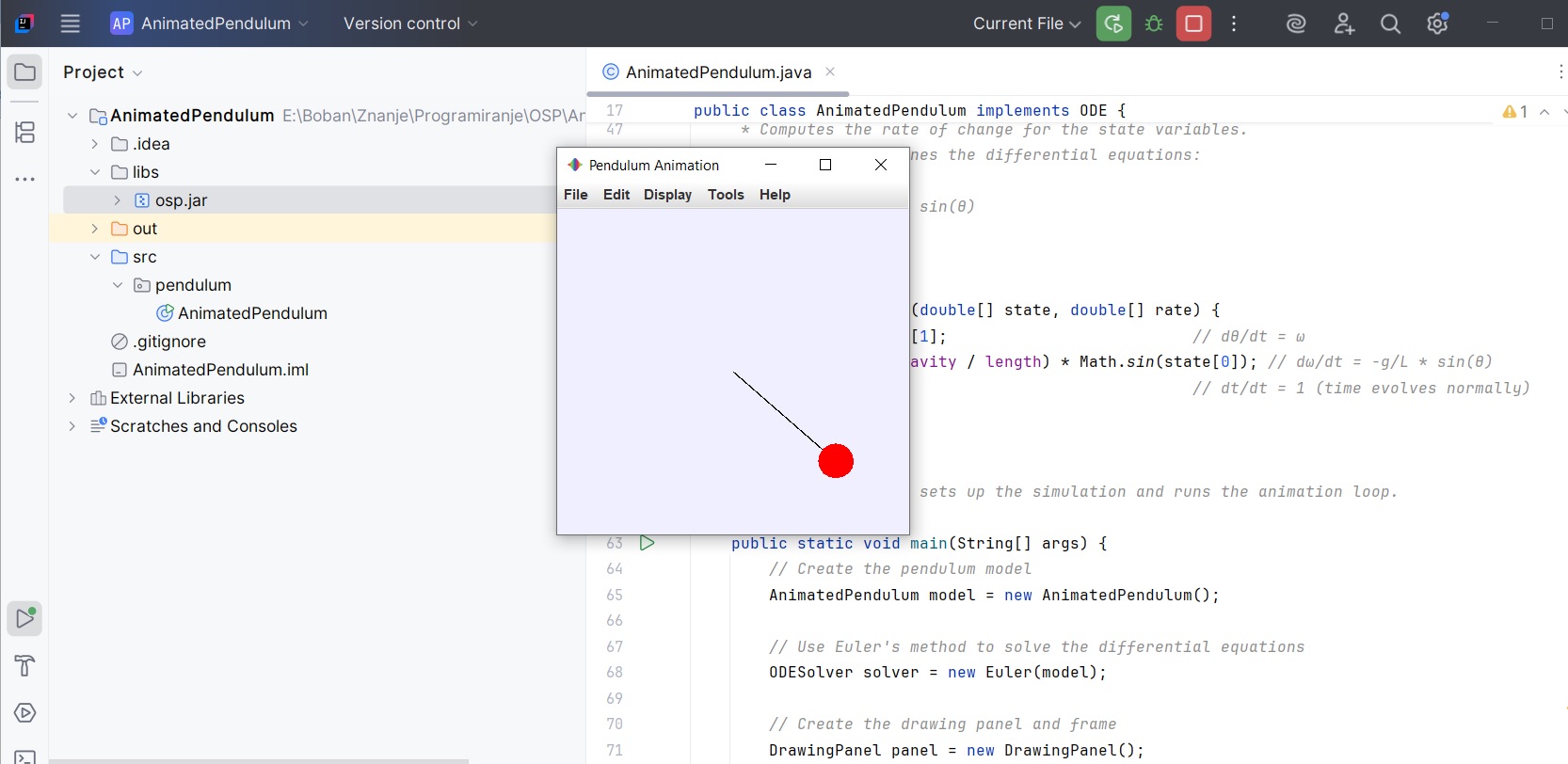The width and height of the screenshot is (1568, 764).
Task: Expand the out folder
Action: click(x=95, y=229)
